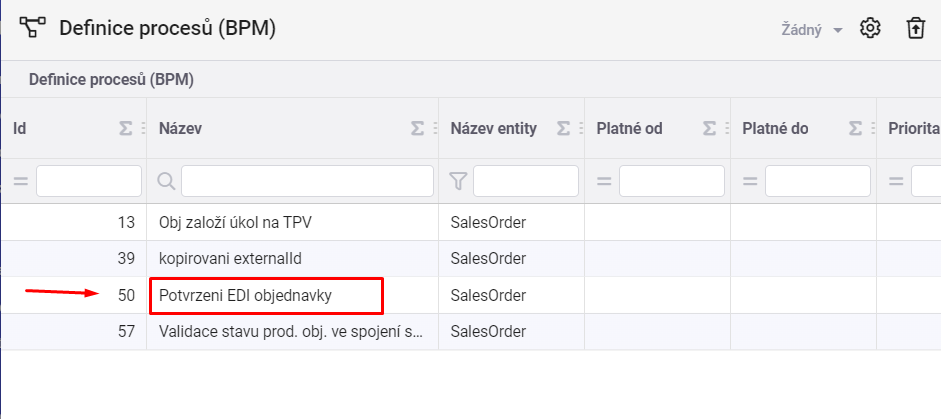941x419 pixels.
Task: Click the sigma icon in Id column
Action: click(x=125, y=128)
